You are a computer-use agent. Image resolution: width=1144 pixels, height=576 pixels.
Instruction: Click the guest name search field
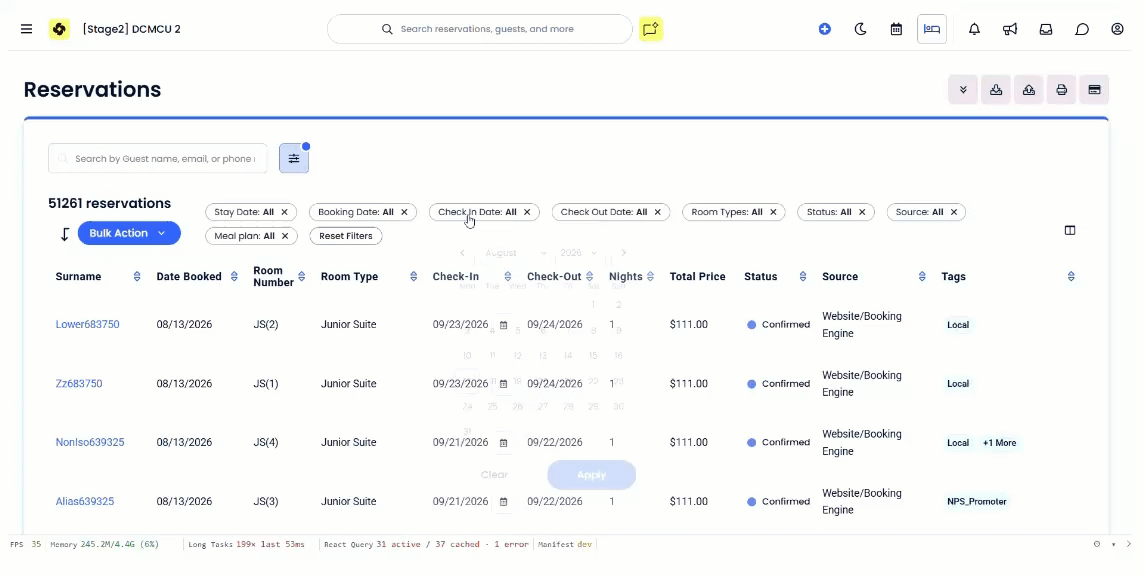pos(158,158)
